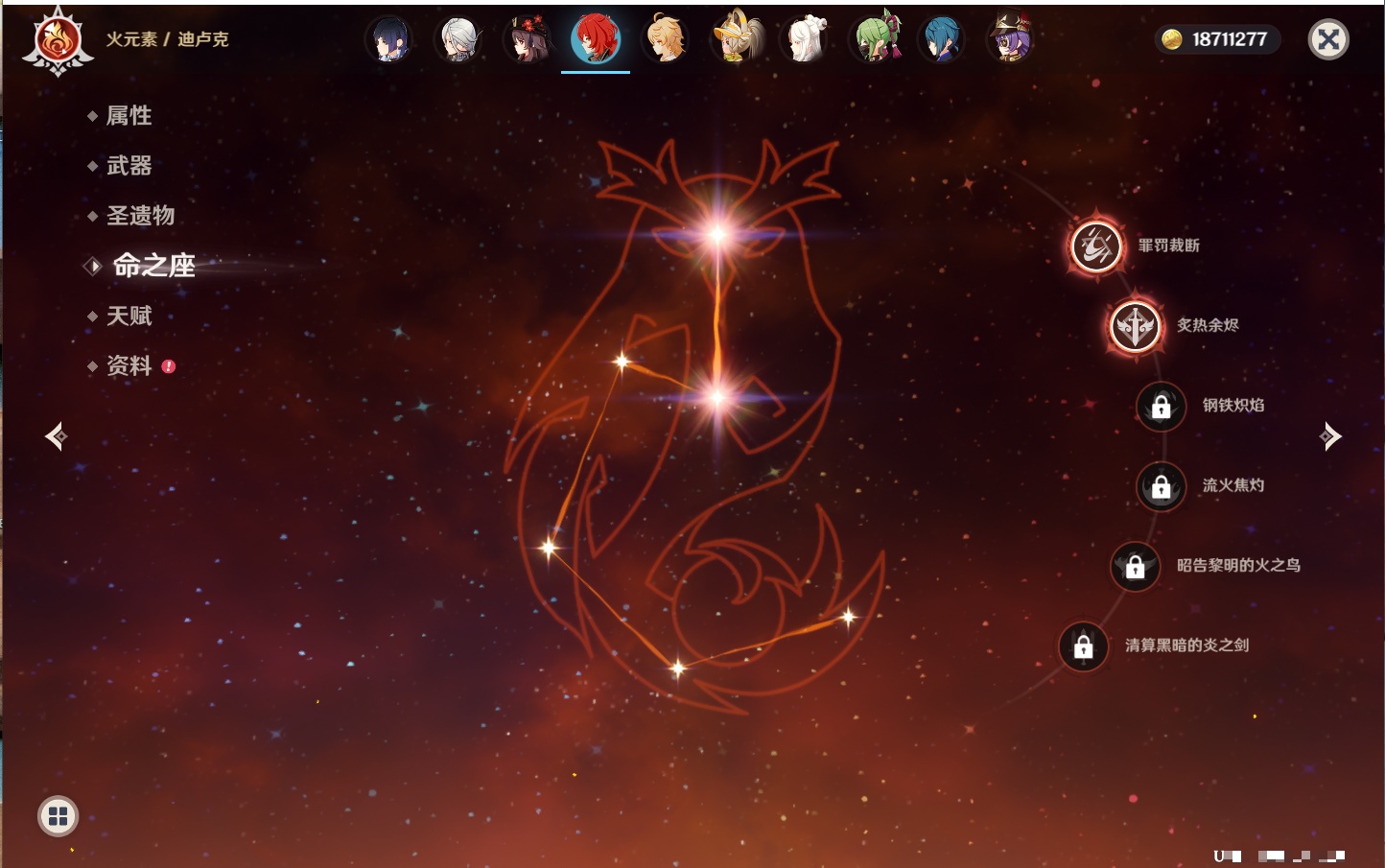The image size is (1385, 868).
Task: Click the red alert badge beside 资料
Action: click(169, 366)
